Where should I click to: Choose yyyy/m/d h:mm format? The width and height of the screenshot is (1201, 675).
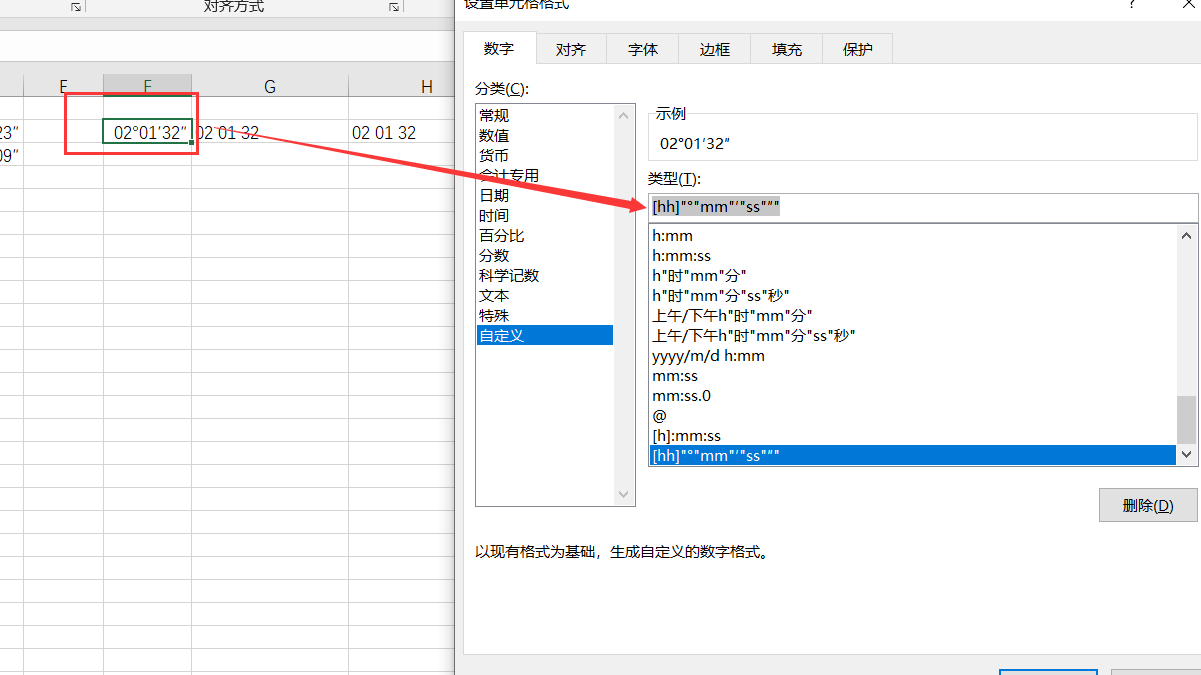click(913, 356)
